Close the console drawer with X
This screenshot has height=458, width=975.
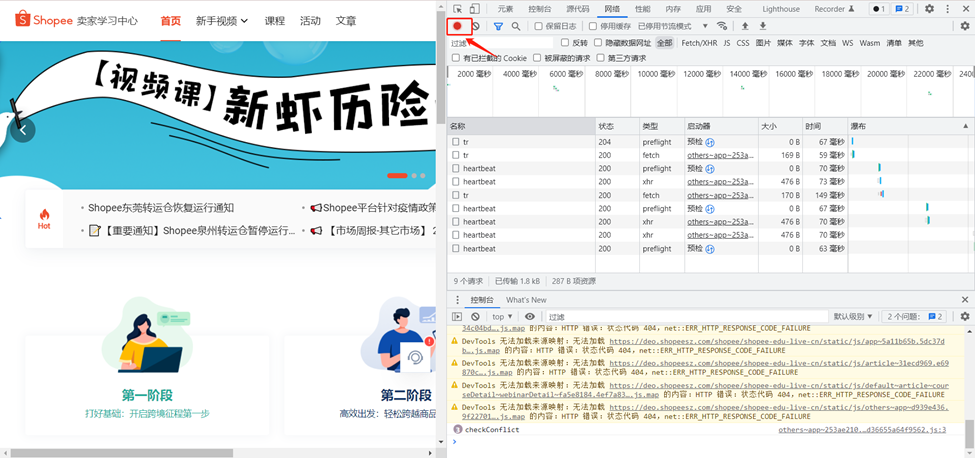[x=965, y=300]
